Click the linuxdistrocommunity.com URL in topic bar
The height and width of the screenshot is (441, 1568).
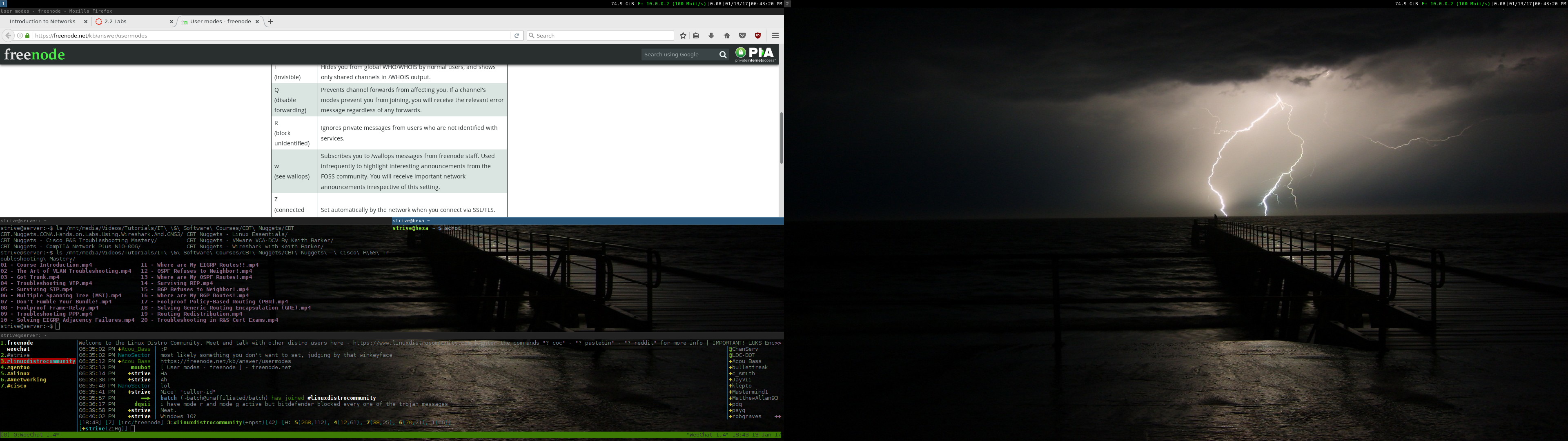coord(412,343)
